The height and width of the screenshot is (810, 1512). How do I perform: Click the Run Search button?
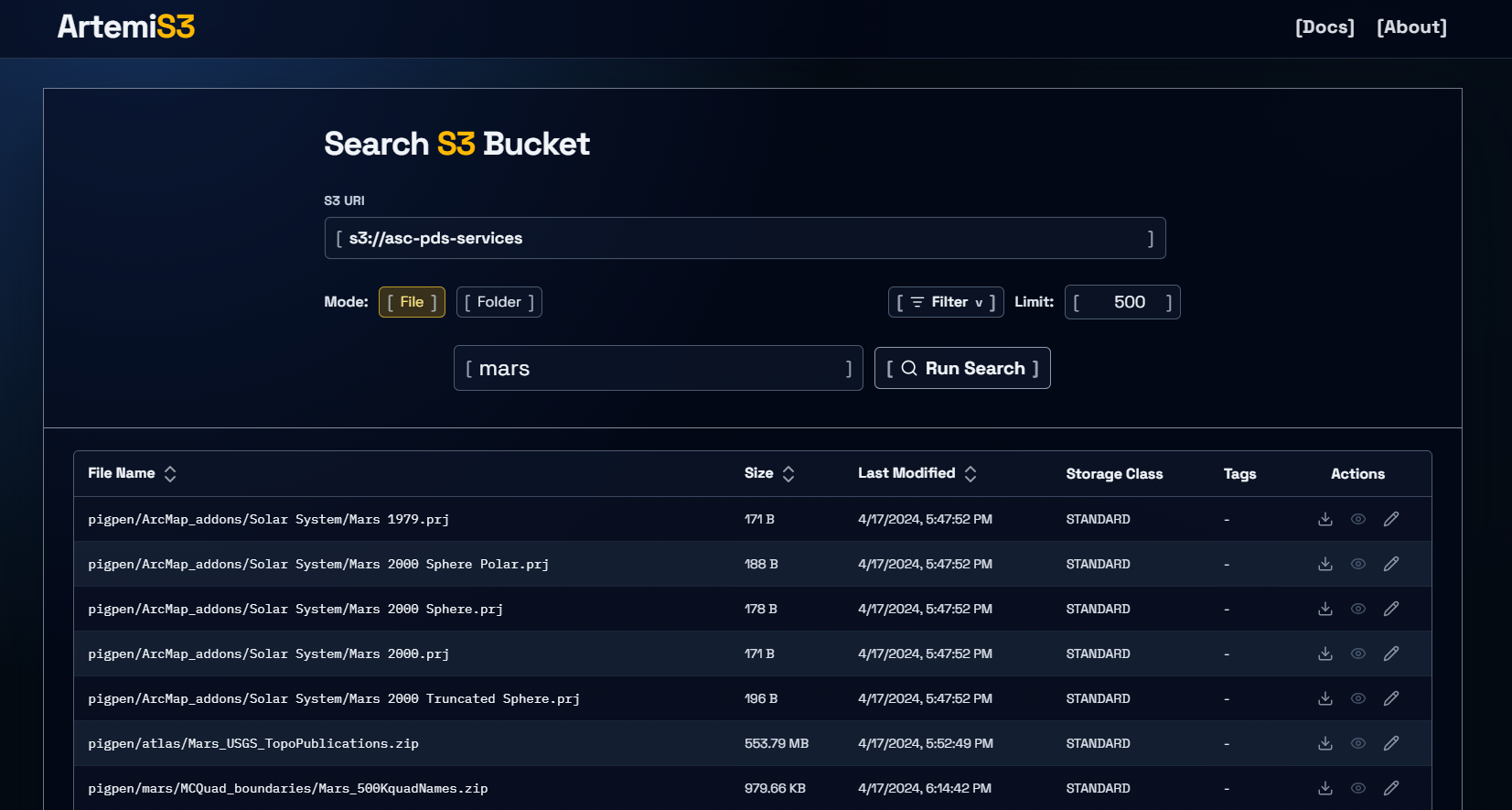click(x=962, y=368)
